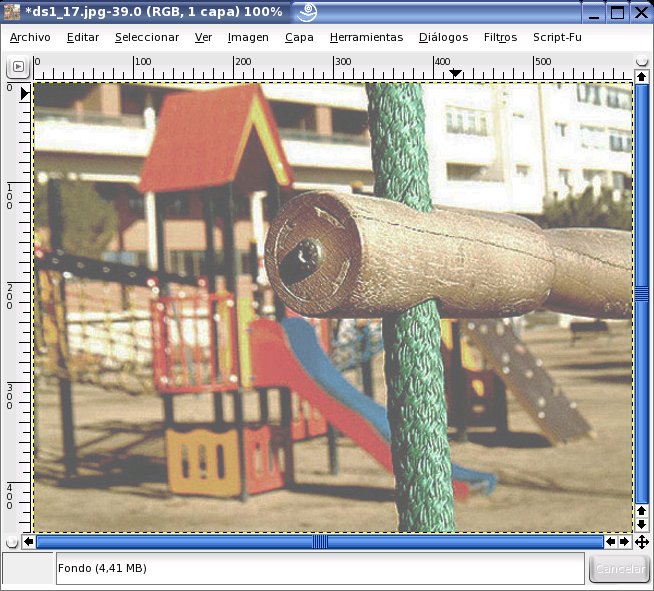Click the status bar text Fondo (4,41 MB)
Viewport: 654px width, 591px height.
coord(102,568)
